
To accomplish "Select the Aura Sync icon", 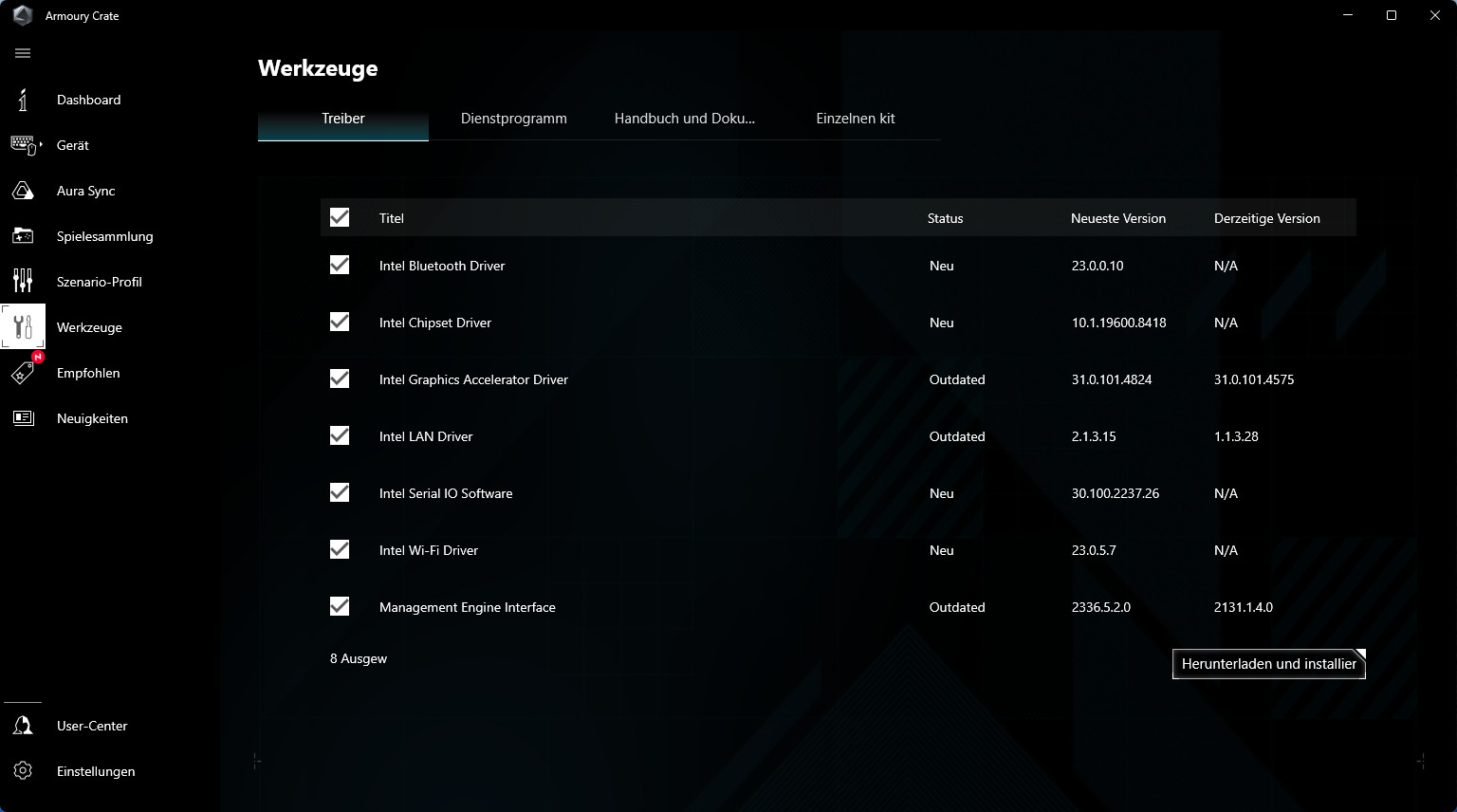I will (x=23, y=191).
